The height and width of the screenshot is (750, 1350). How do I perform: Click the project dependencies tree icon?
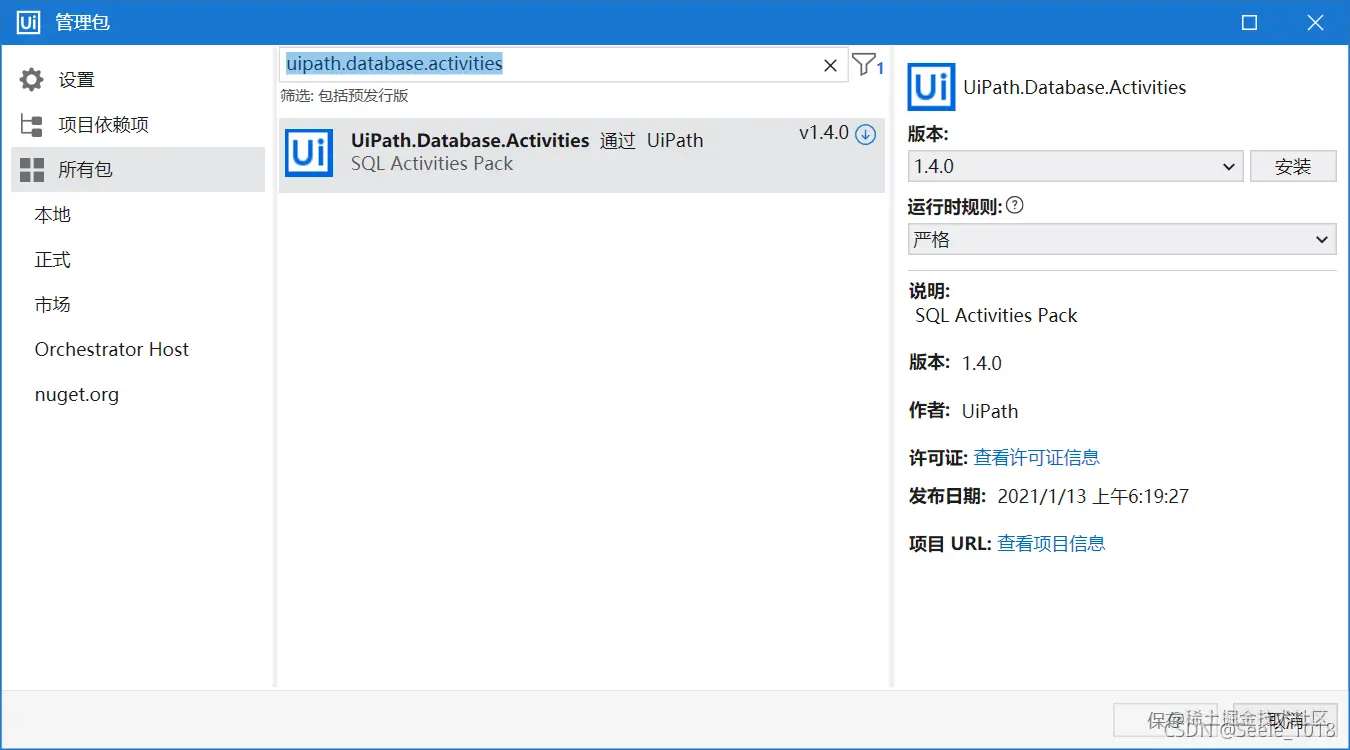[32, 125]
